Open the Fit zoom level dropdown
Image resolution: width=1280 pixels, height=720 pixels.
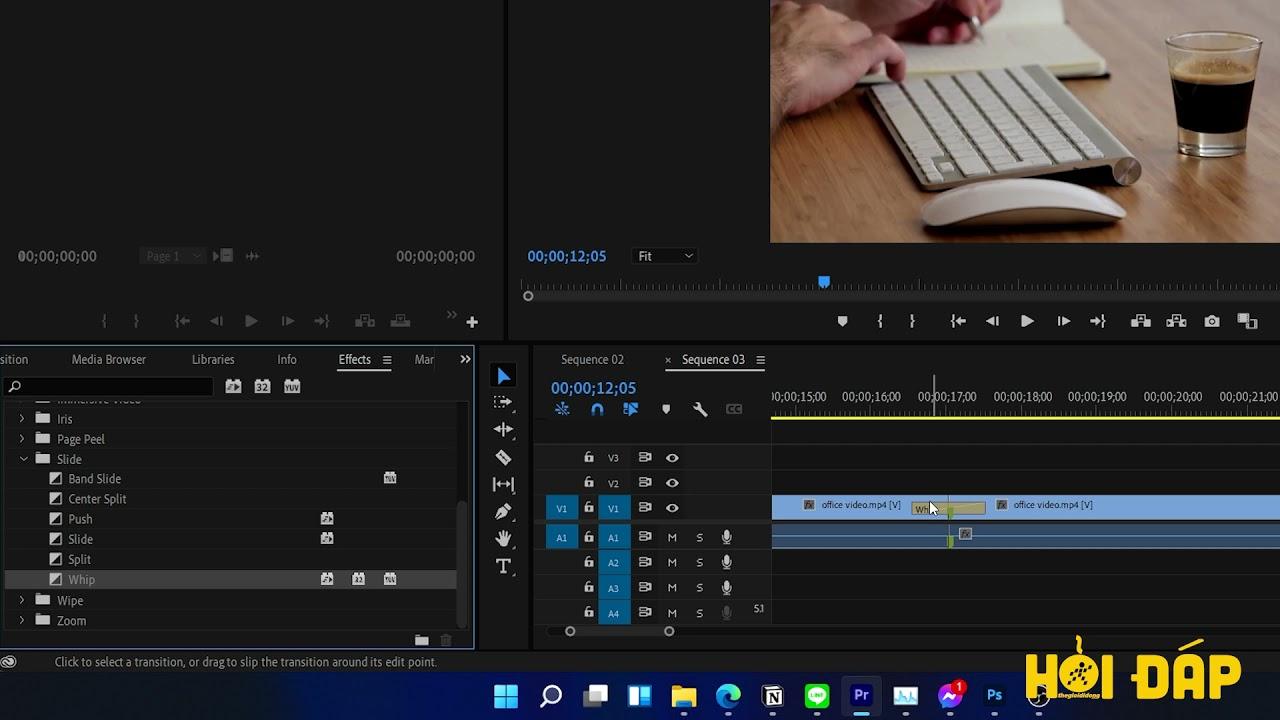click(665, 256)
